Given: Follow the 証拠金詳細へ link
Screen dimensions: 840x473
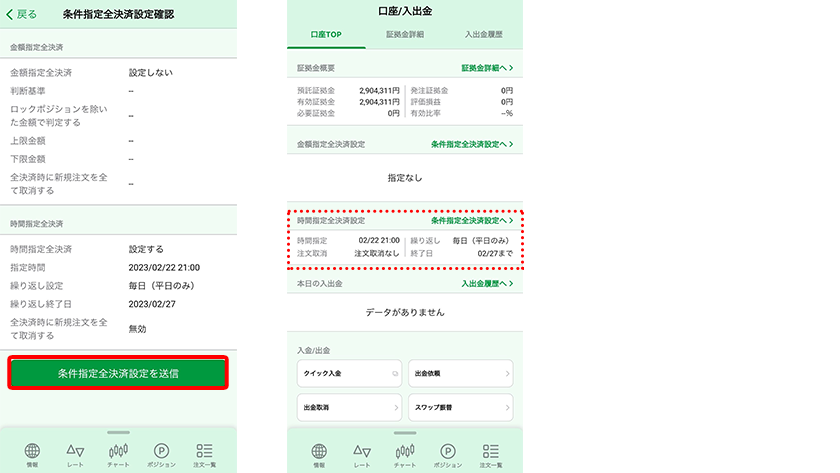Looking at the screenshot, I should point(487,68).
